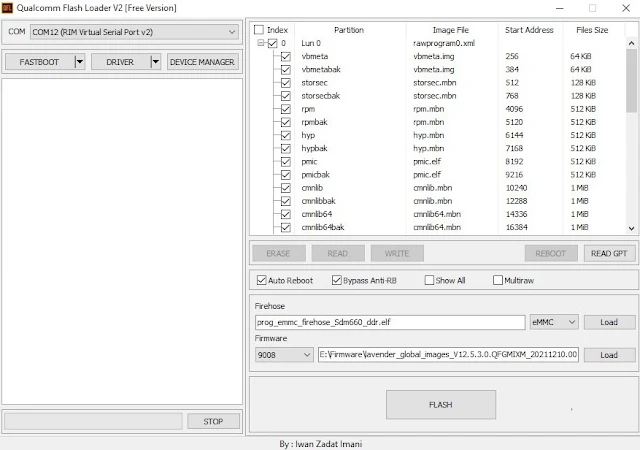Screen dimensions: 640x450
Task: Click the partition list scroll up arrow
Action: (631, 43)
